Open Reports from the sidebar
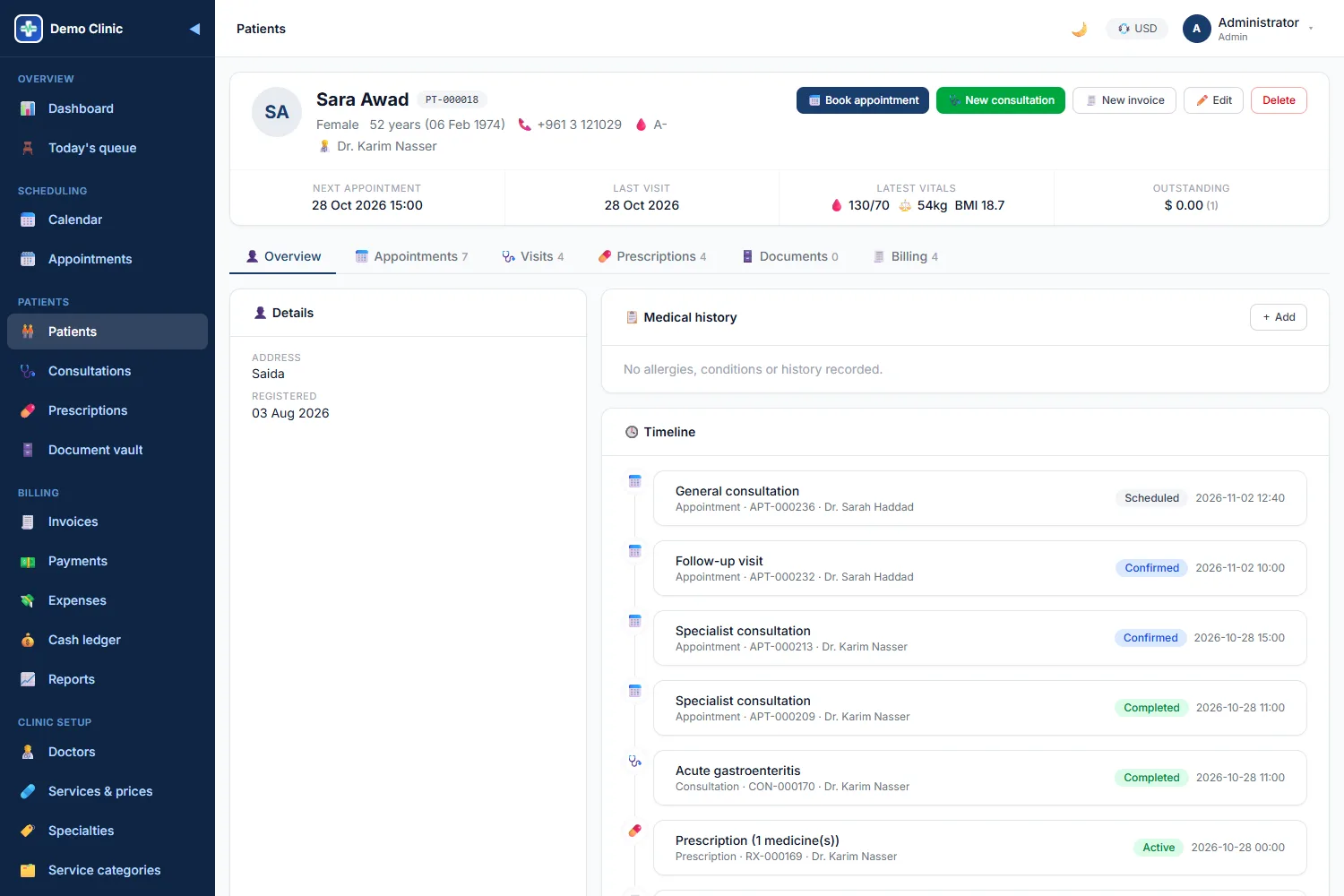 point(108,679)
